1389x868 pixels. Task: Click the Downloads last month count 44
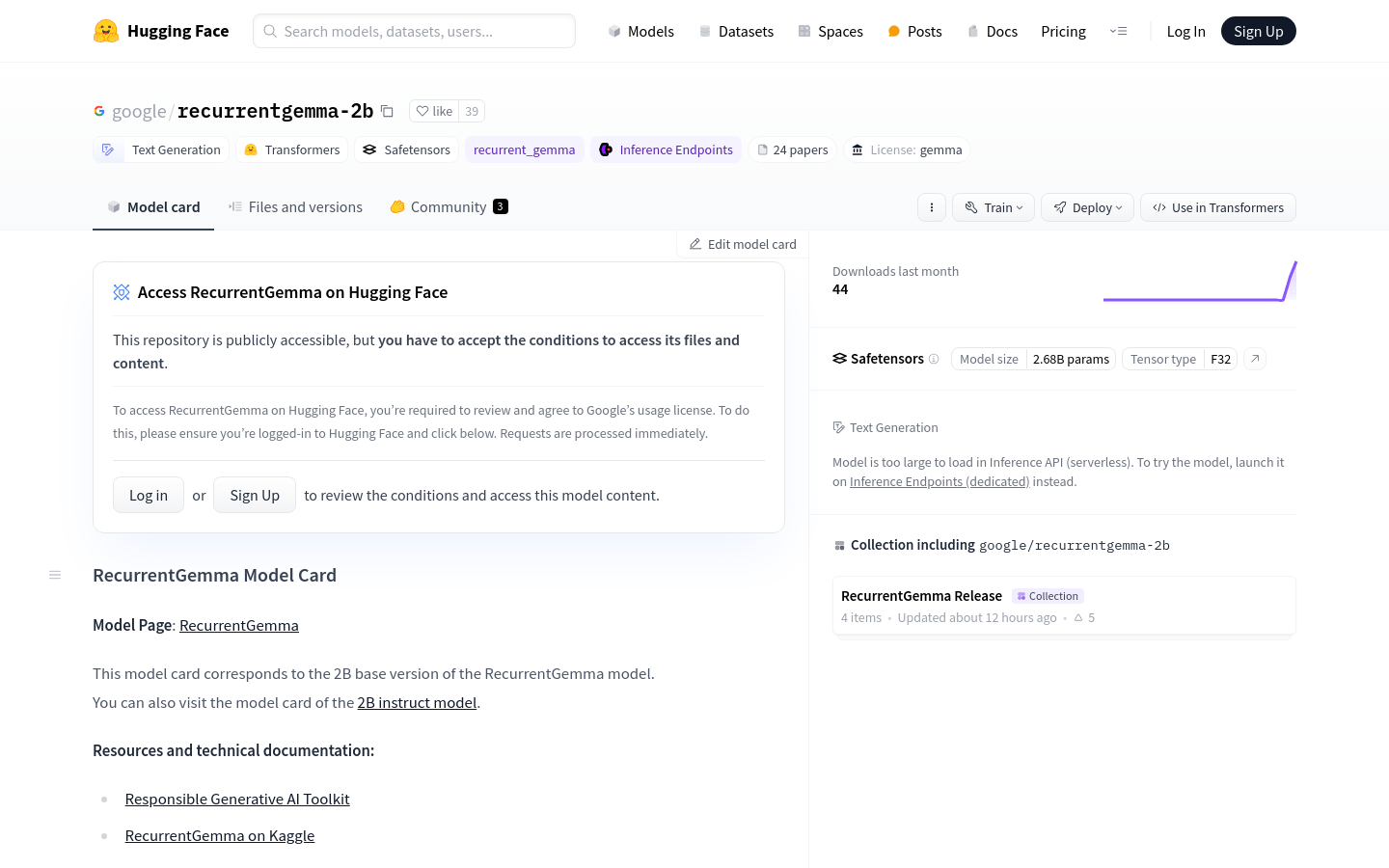840,289
